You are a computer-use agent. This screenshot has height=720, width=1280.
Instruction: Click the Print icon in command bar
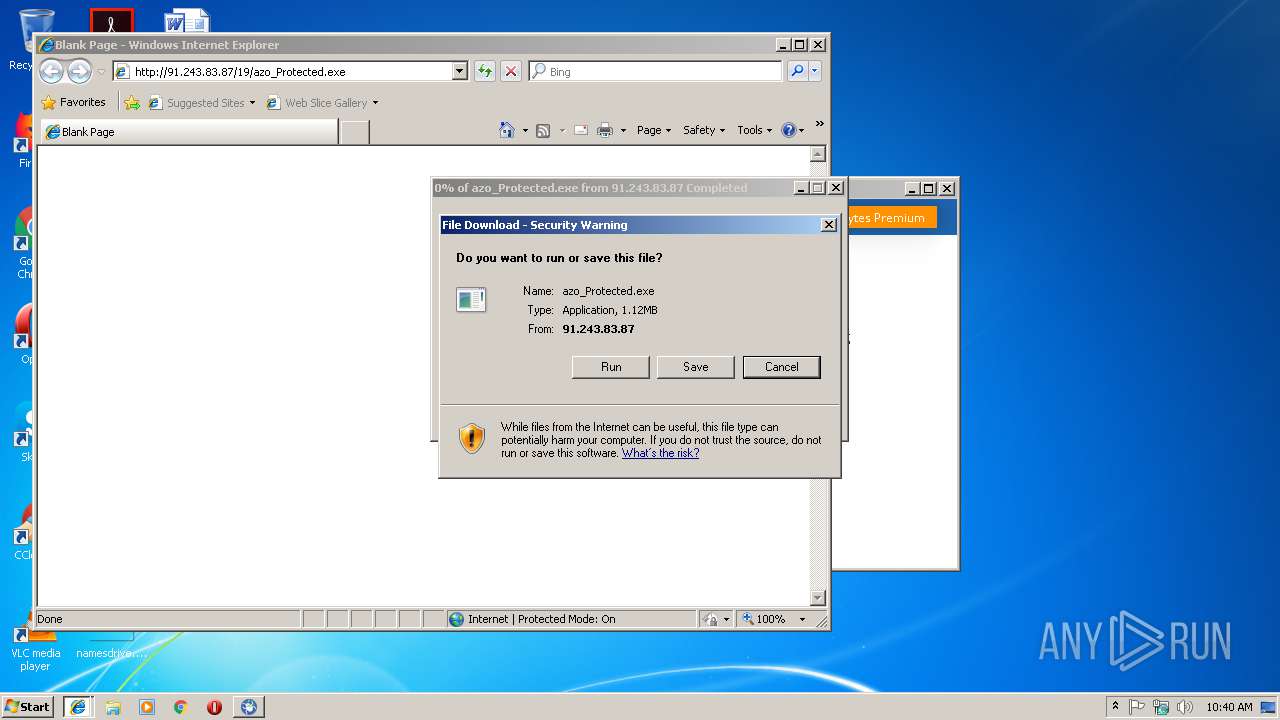pyautogui.click(x=605, y=130)
